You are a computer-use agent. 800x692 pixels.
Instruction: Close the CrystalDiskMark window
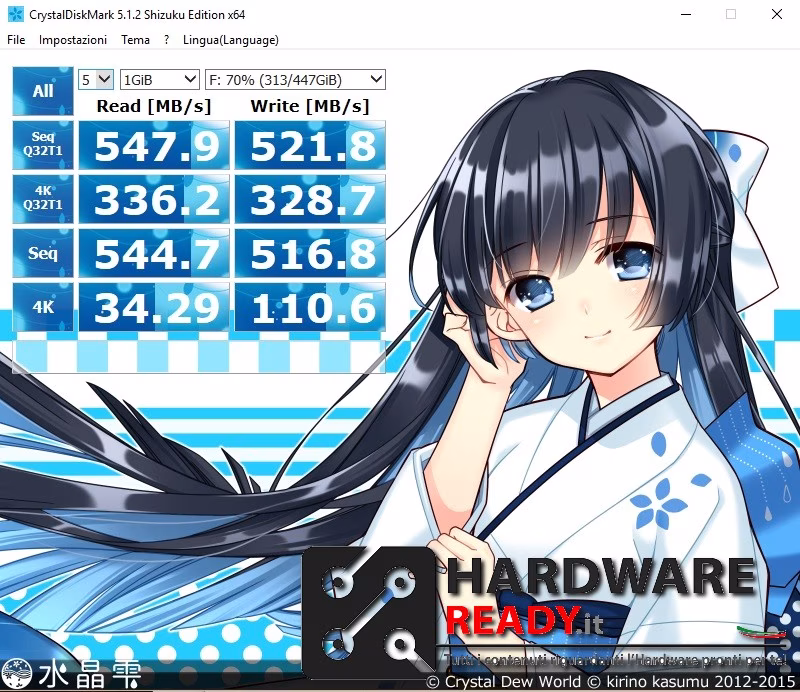point(777,14)
